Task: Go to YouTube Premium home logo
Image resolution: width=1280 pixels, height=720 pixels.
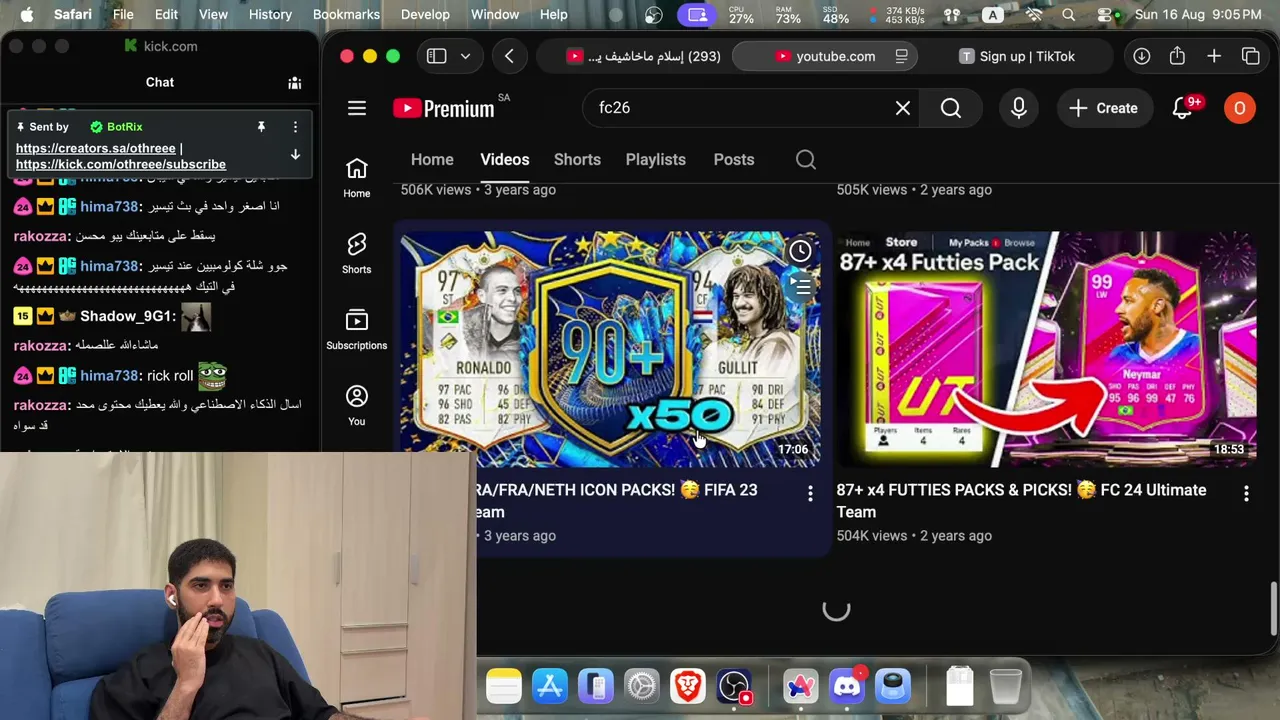Action: coord(444,108)
